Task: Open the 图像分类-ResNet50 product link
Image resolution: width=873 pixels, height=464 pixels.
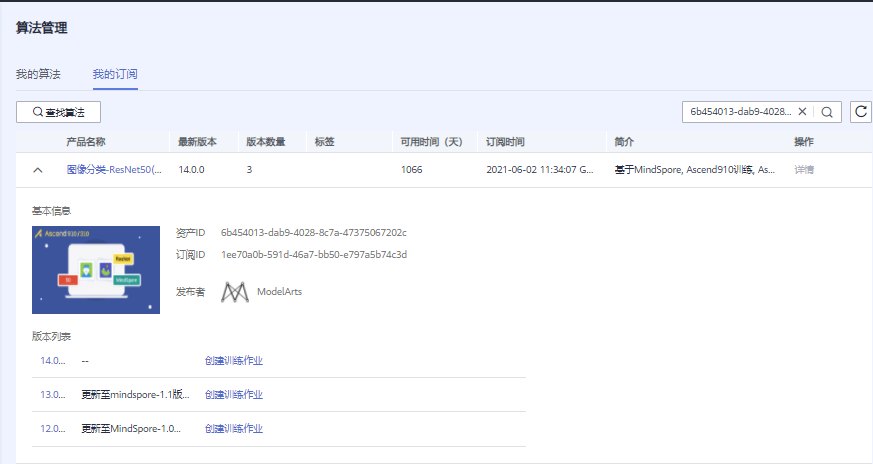Action: click(114, 170)
